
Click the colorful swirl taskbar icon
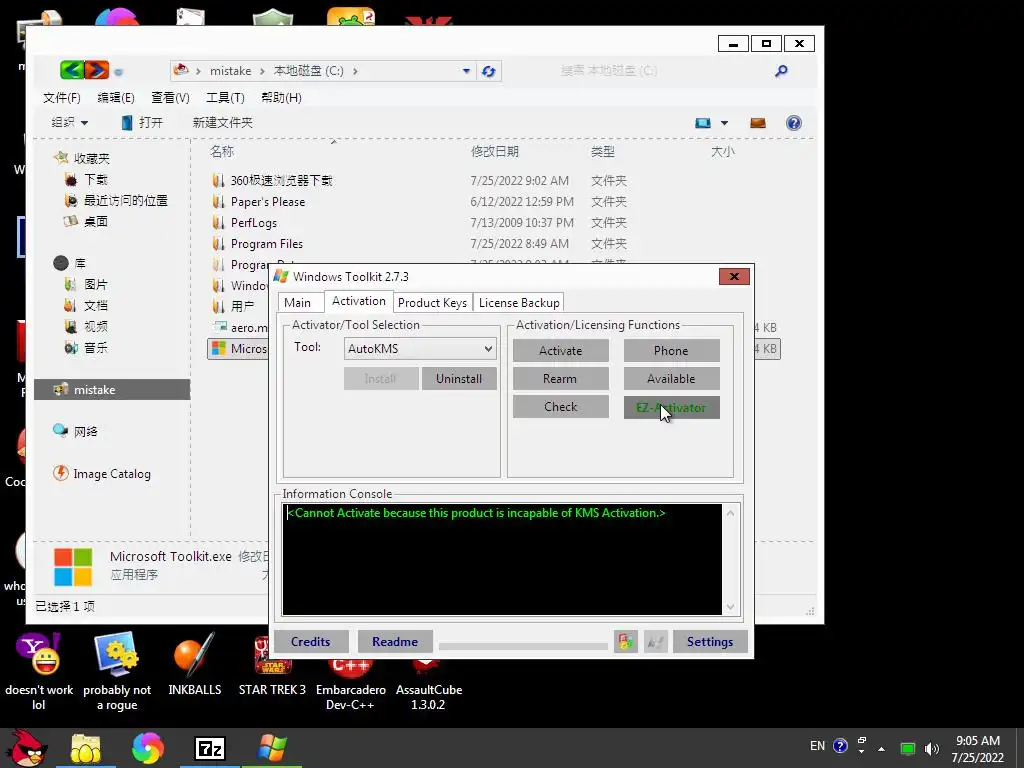coord(148,748)
